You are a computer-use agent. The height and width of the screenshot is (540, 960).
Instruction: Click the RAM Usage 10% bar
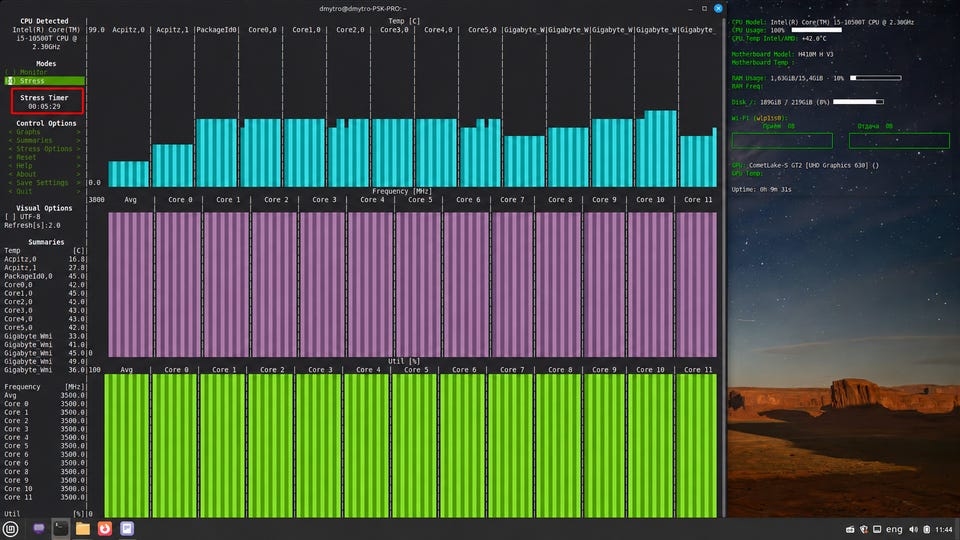click(876, 78)
